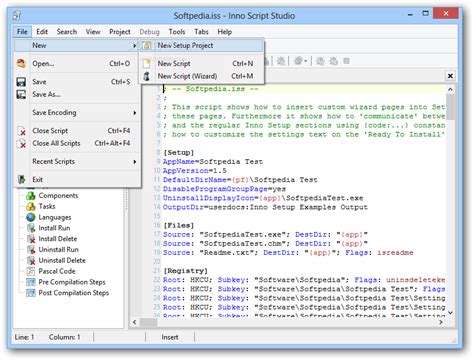Select the Uninstall Run icon
The width and height of the screenshot is (474, 360).
click(x=31, y=250)
